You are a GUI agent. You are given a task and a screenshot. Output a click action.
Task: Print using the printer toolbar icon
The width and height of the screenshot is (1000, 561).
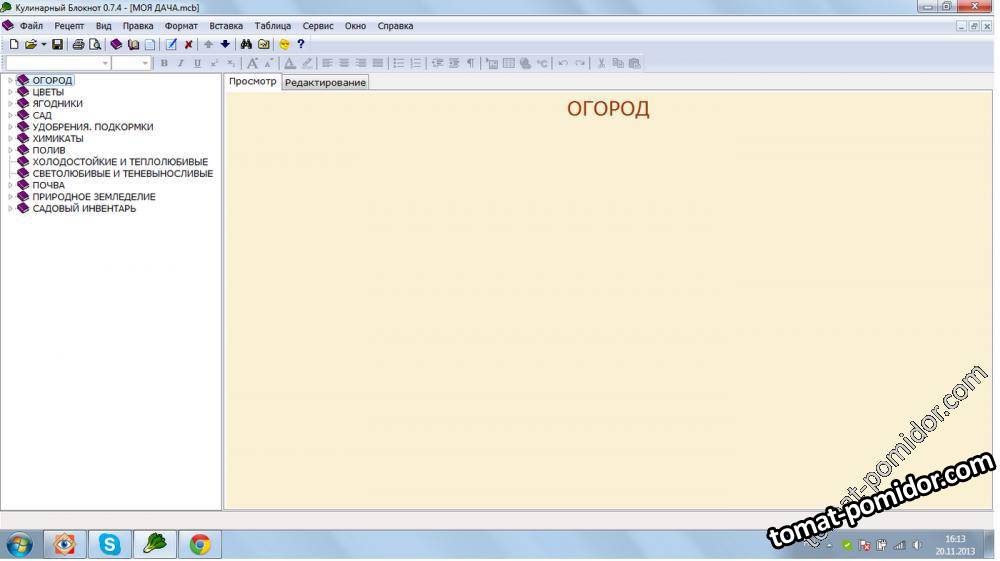coord(78,45)
